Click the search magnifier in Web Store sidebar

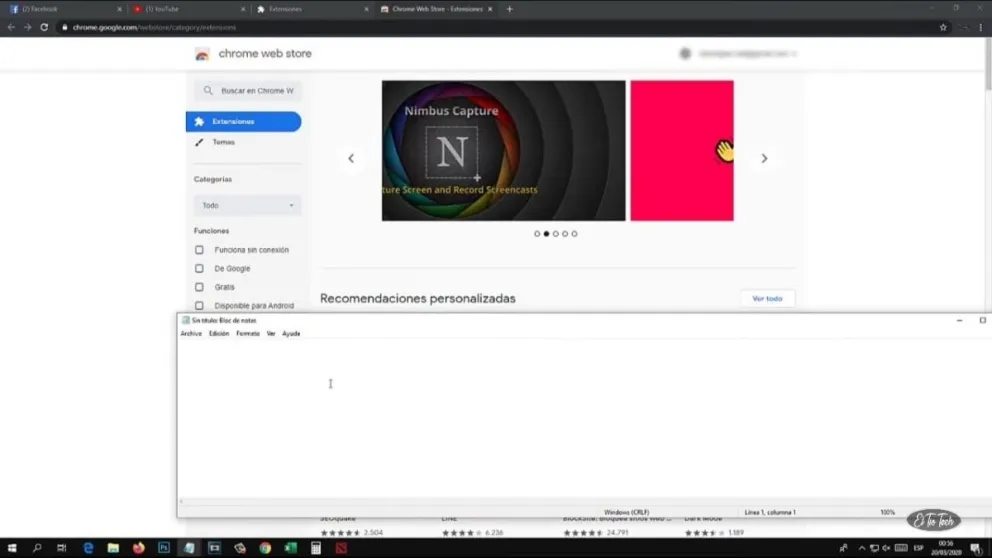(208, 90)
